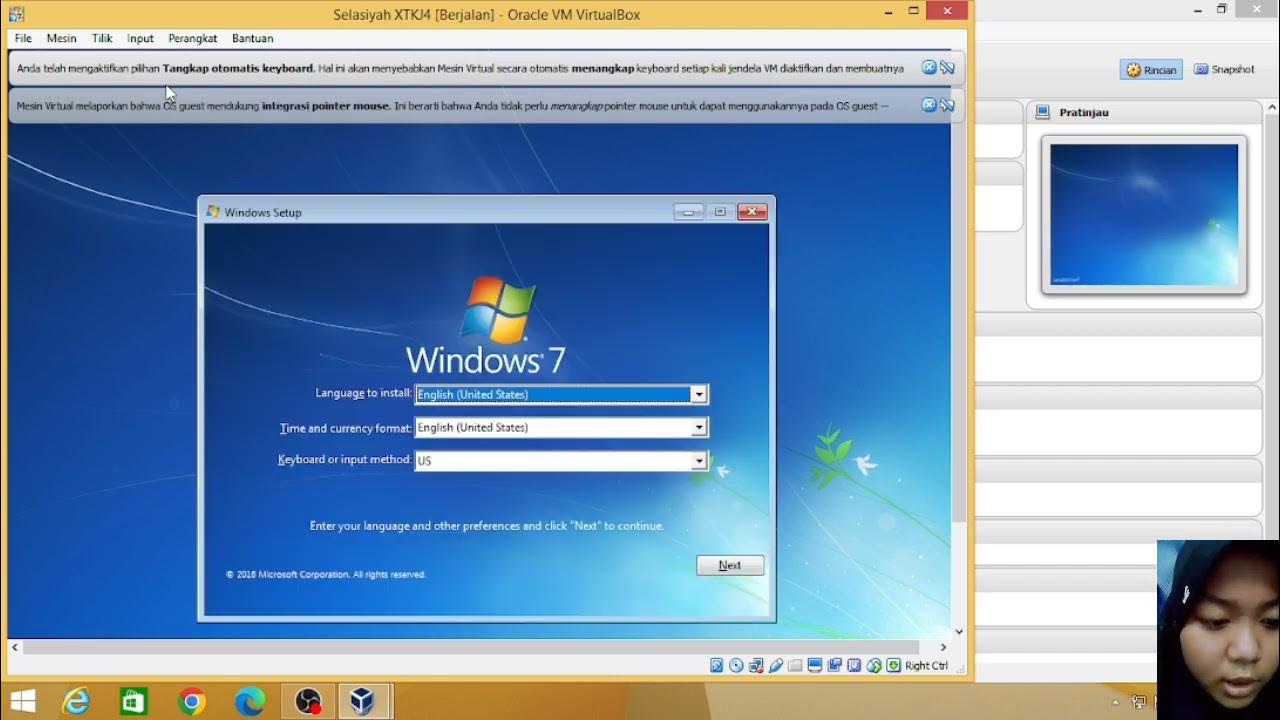Show hidden system tray icons arrow
Screen dimensions: 1280x720
(x=1116, y=702)
